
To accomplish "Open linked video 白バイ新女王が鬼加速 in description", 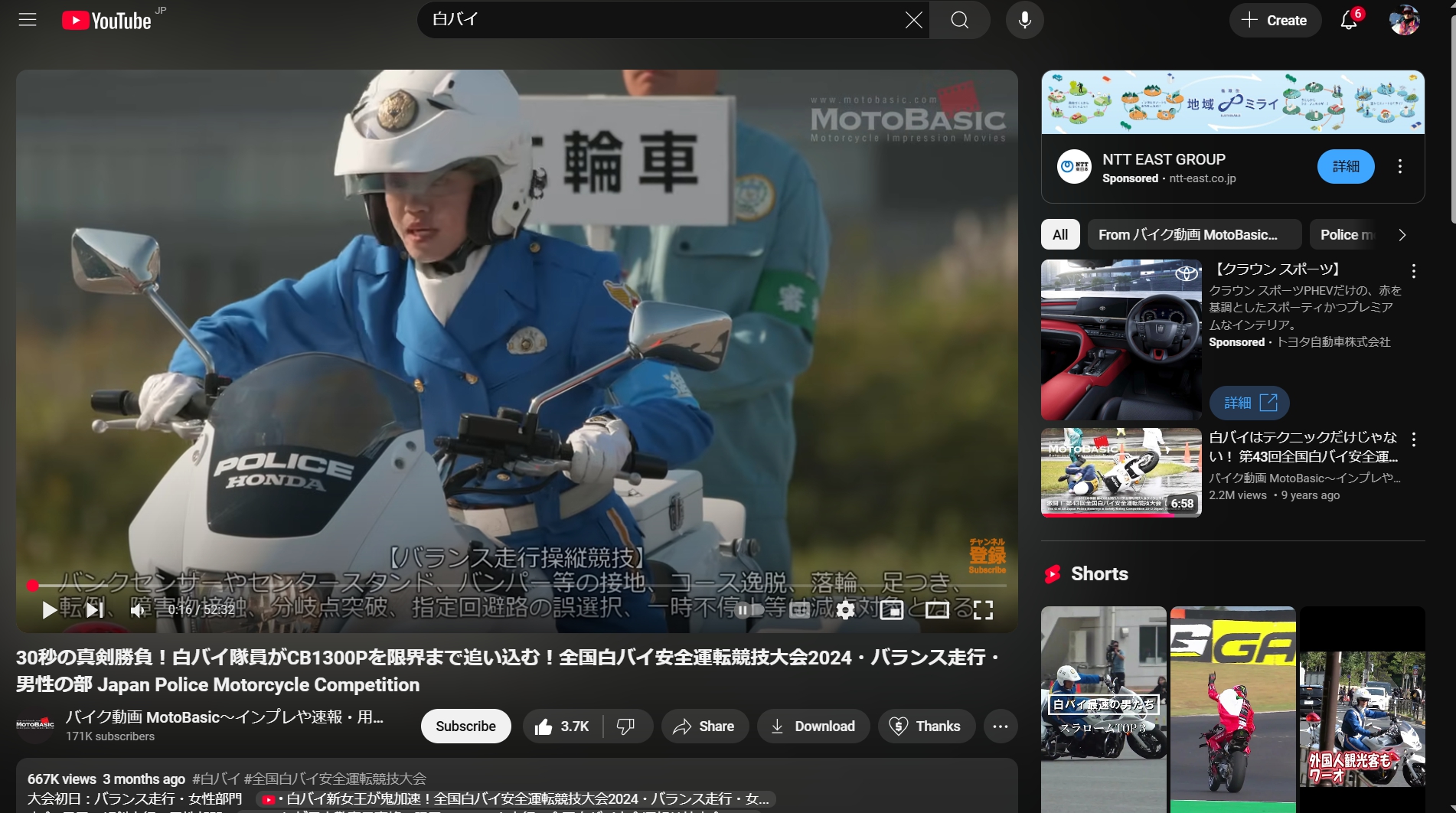I will [x=516, y=799].
